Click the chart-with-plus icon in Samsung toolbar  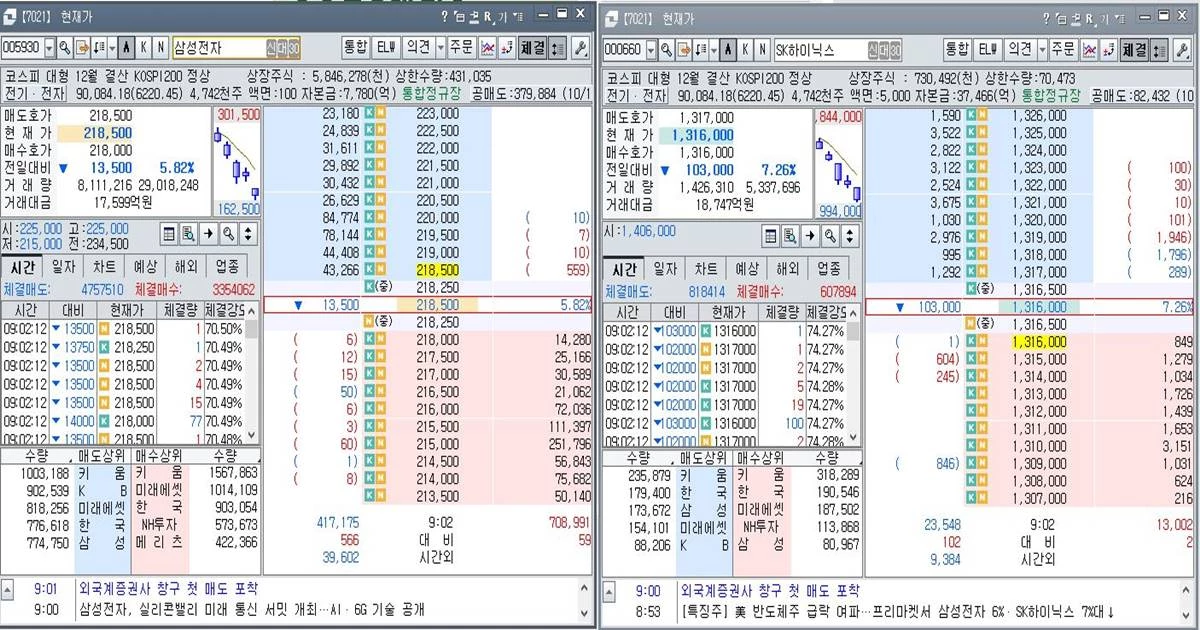pyautogui.click(x=507, y=48)
